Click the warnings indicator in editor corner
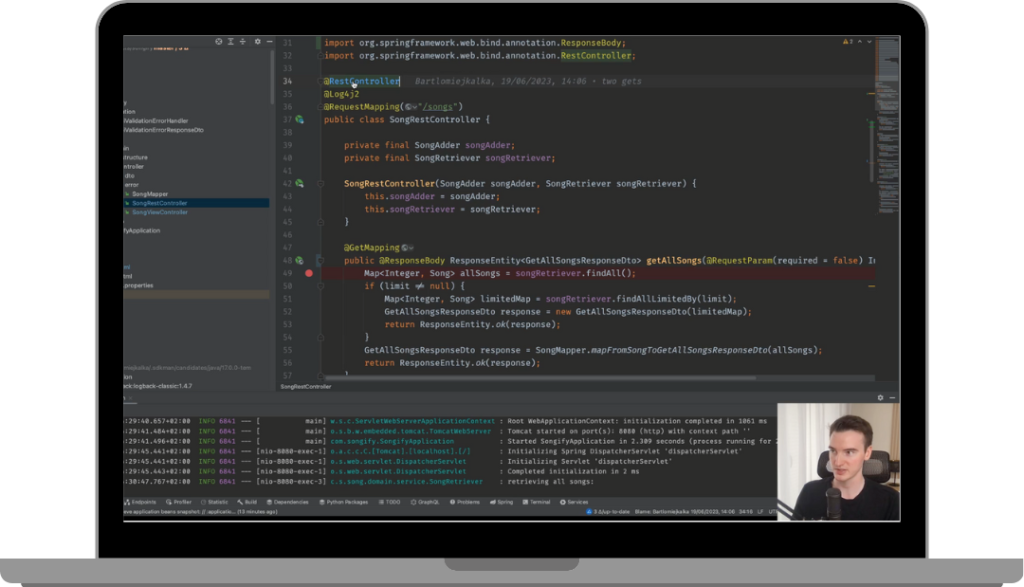 pos(848,42)
